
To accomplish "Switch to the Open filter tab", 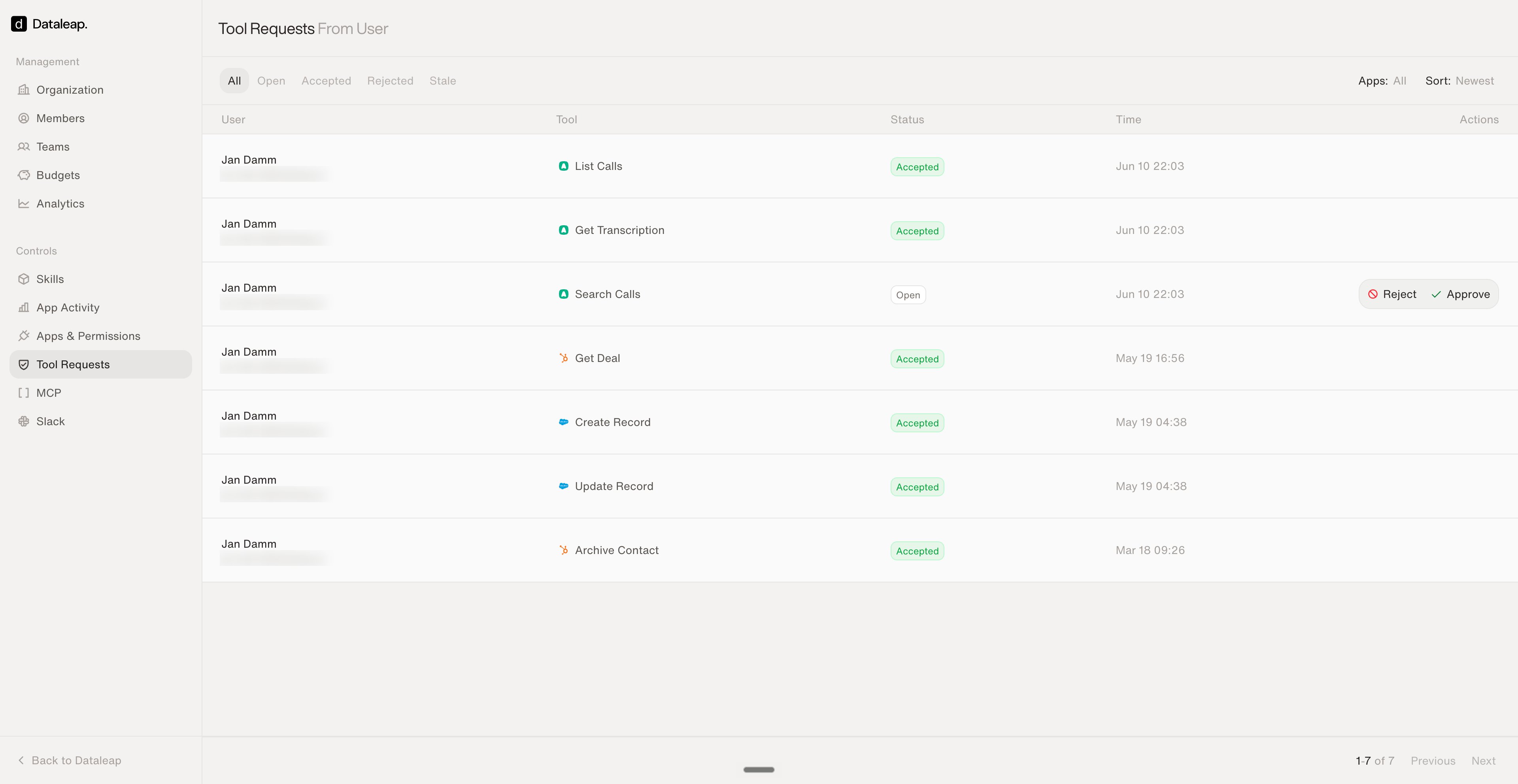I will pos(271,81).
